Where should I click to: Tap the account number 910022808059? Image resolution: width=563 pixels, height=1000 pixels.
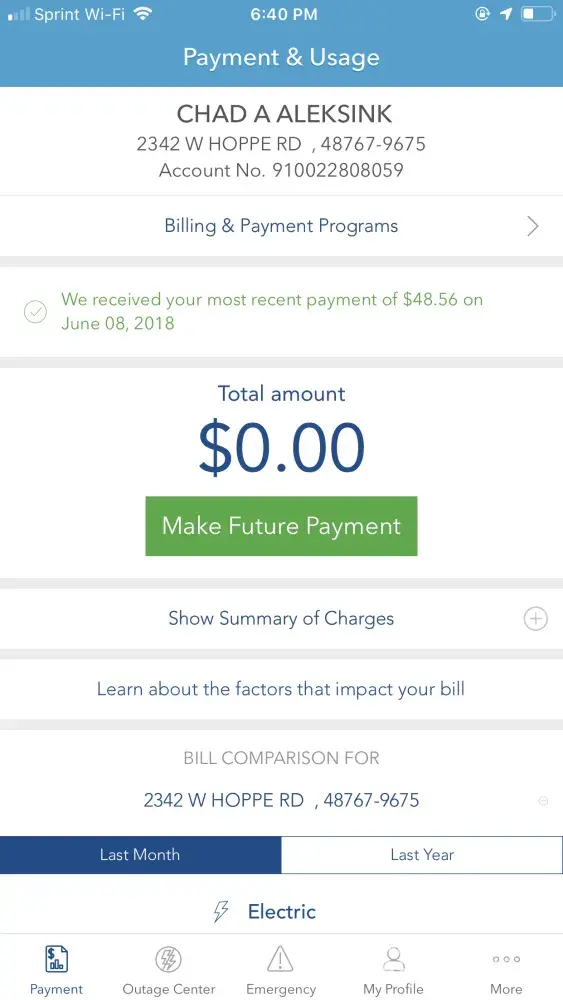click(338, 170)
